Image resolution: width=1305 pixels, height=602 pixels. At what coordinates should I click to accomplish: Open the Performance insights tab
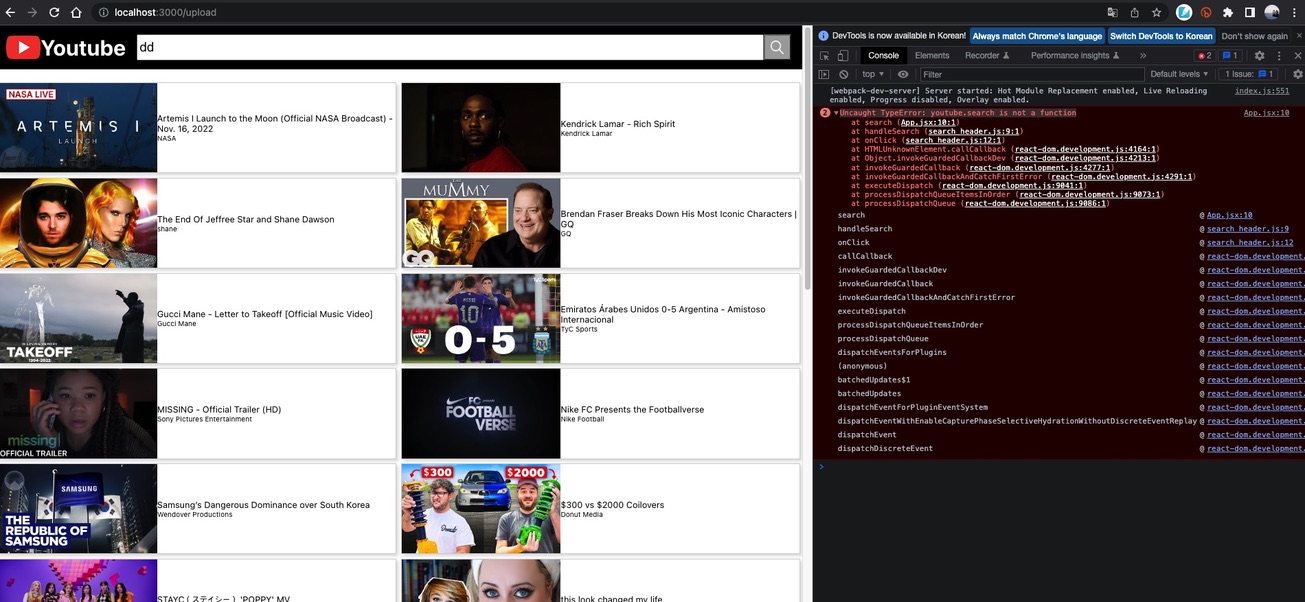pos(1075,56)
